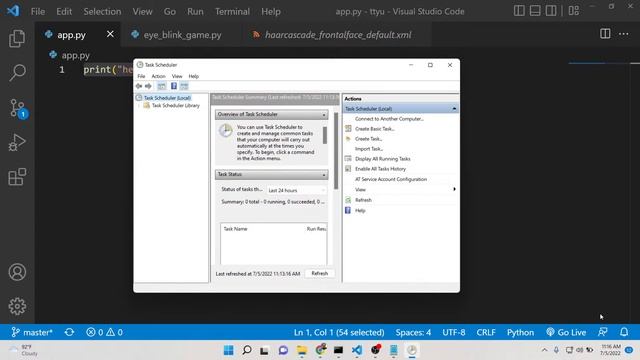The image size is (640, 360).
Task: Click the center pane vertical scrollbar
Action: tap(336, 151)
